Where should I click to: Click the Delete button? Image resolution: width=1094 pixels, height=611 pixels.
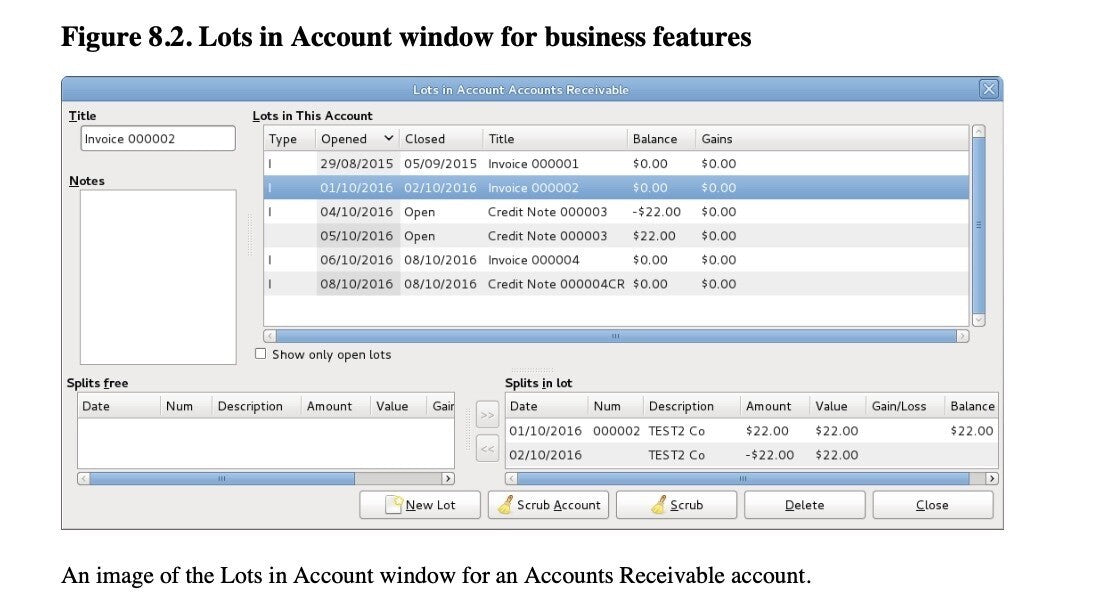tap(804, 504)
